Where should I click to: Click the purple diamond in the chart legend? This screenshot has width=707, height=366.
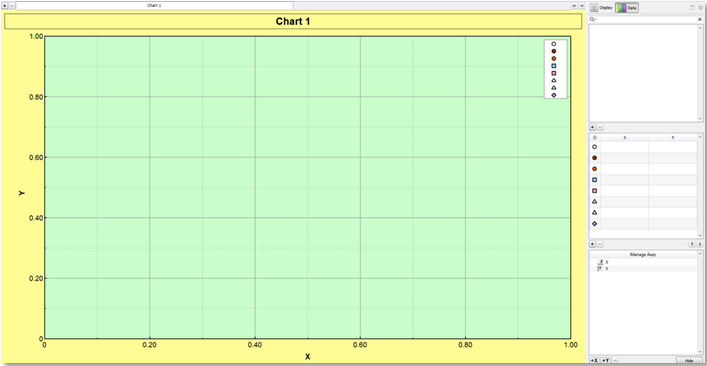554,95
